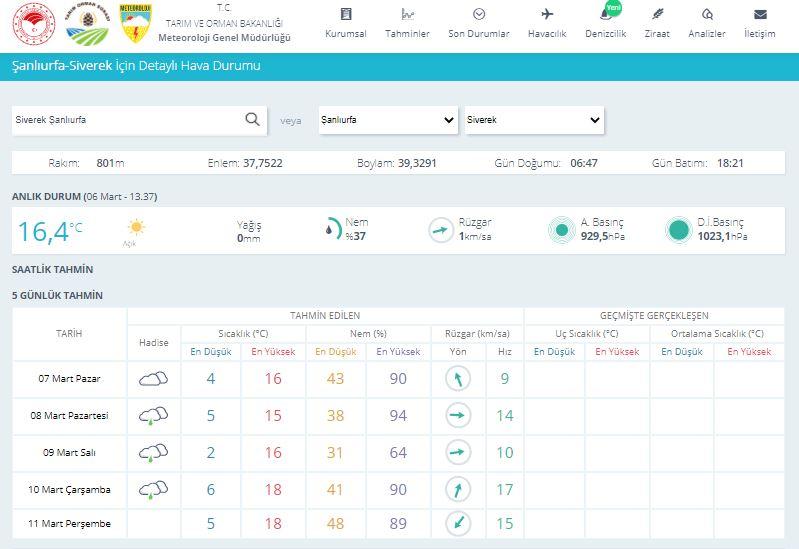799x549 pixels.
Task: Click the 1023,1 hPa pressure value
Action: [723, 237]
